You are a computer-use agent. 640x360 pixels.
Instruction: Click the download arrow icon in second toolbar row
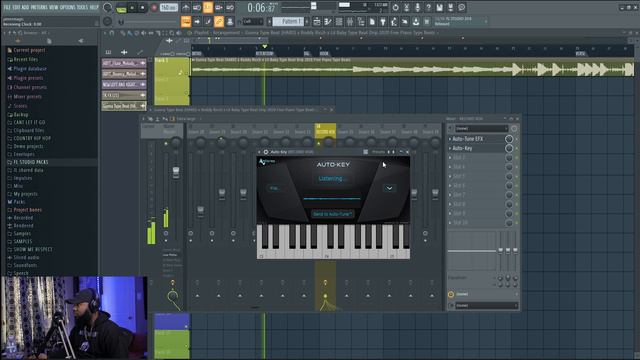tap(416, 22)
